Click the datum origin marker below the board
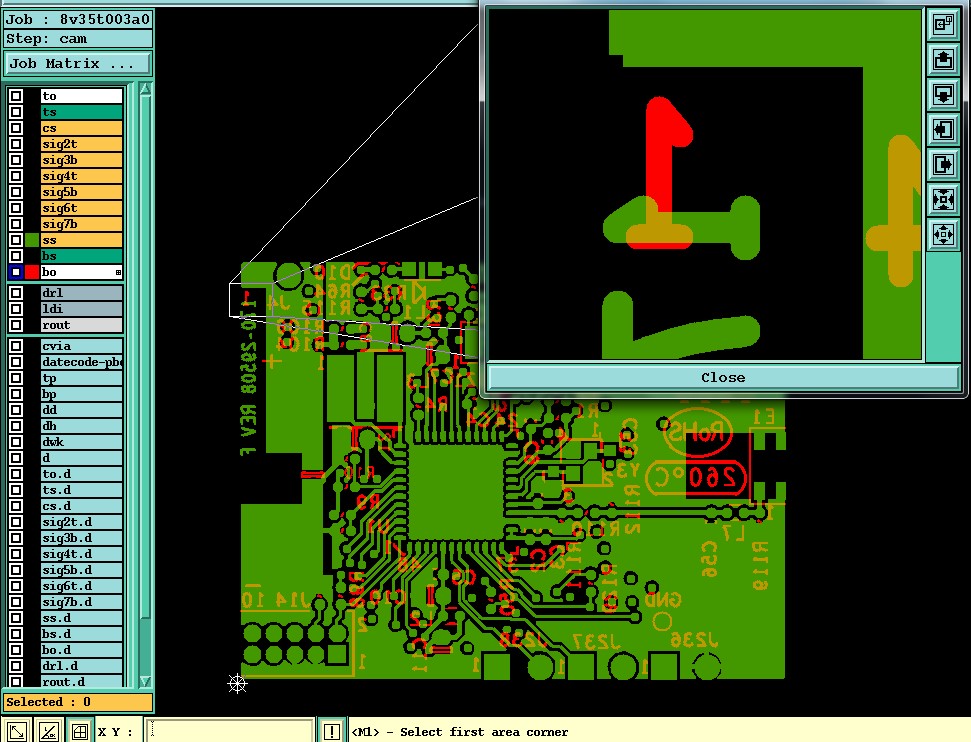971x742 pixels. (237, 684)
